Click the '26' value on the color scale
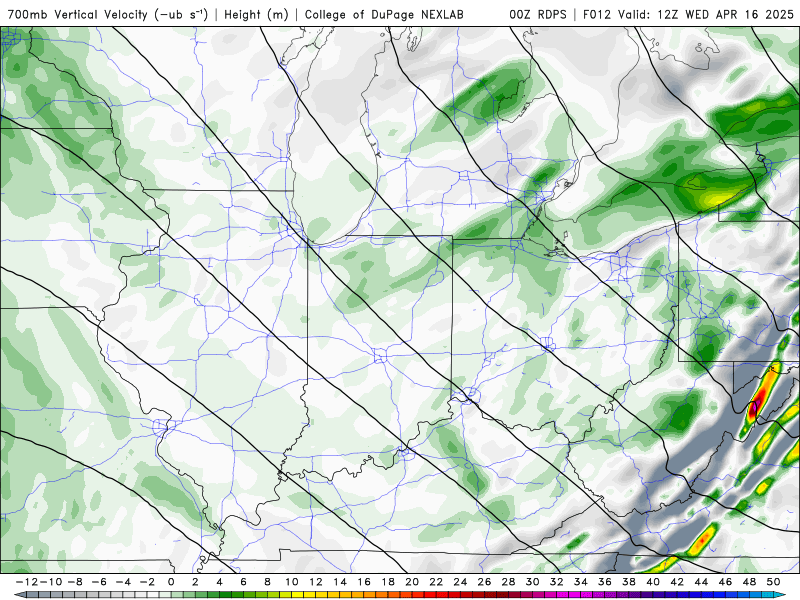The height and width of the screenshot is (600, 800). point(484,582)
